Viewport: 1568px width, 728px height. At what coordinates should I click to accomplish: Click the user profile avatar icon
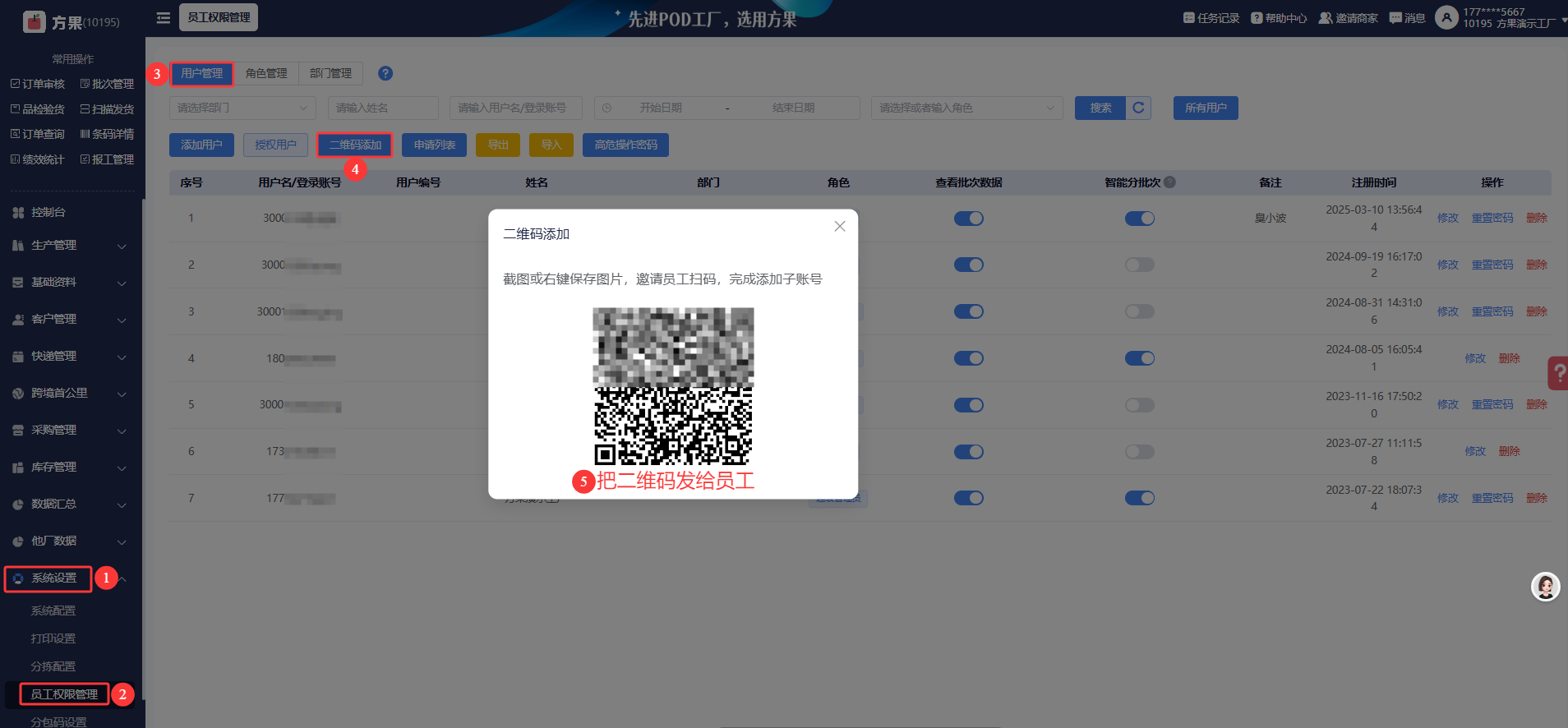pos(1446,17)
